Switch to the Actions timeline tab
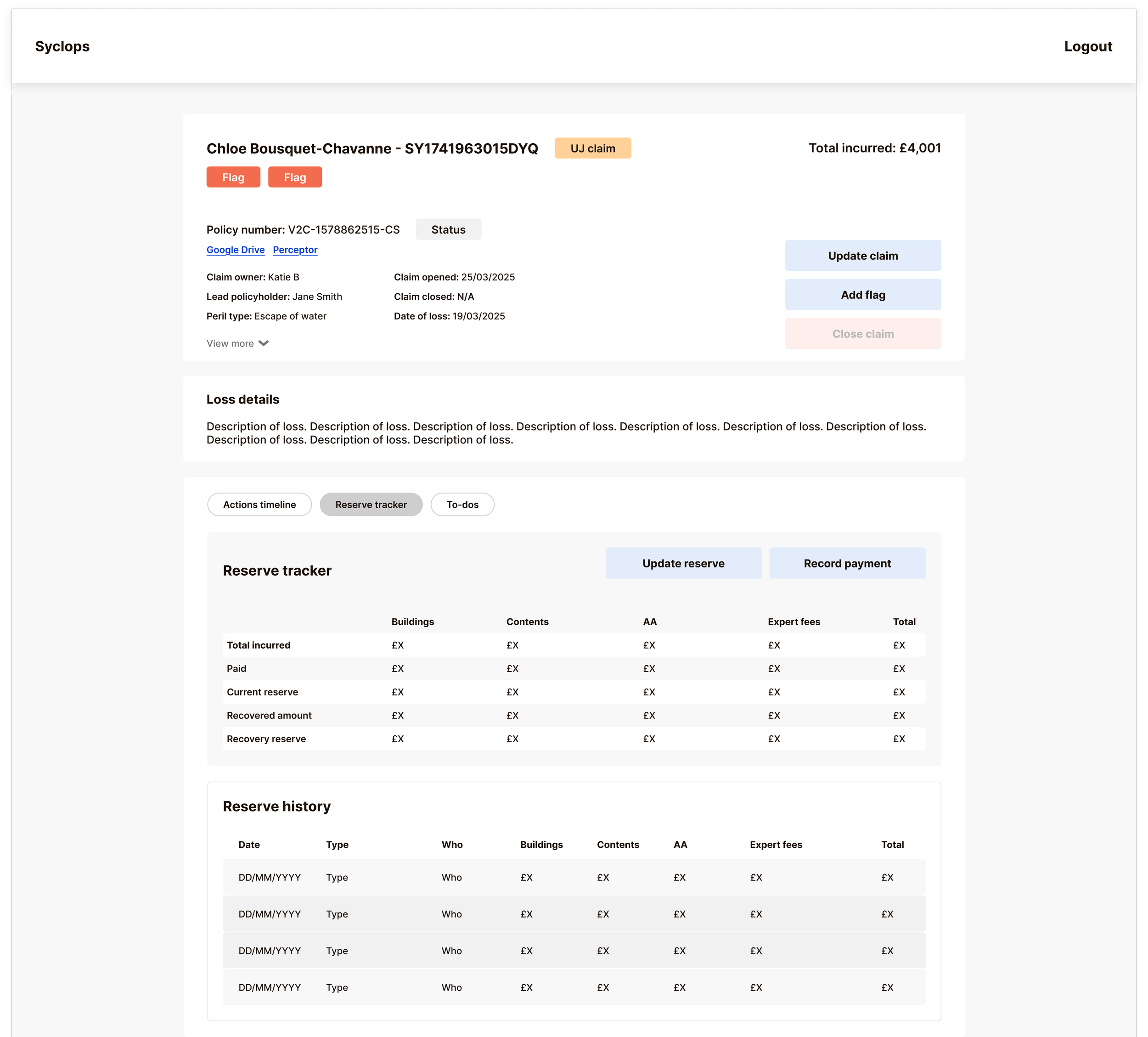The height and width of the screenshot is (1037, 1148). (259, 505)
